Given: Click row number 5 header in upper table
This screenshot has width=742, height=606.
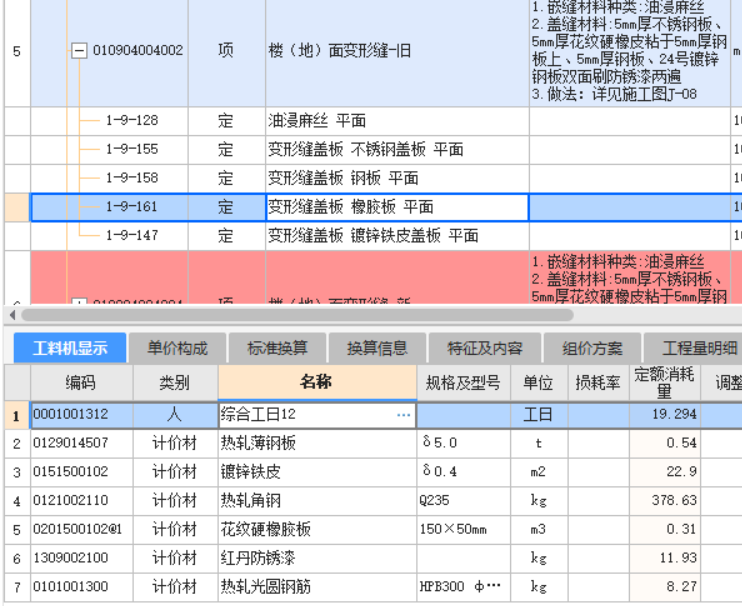Looking at the screenshot, I should 17,51.
